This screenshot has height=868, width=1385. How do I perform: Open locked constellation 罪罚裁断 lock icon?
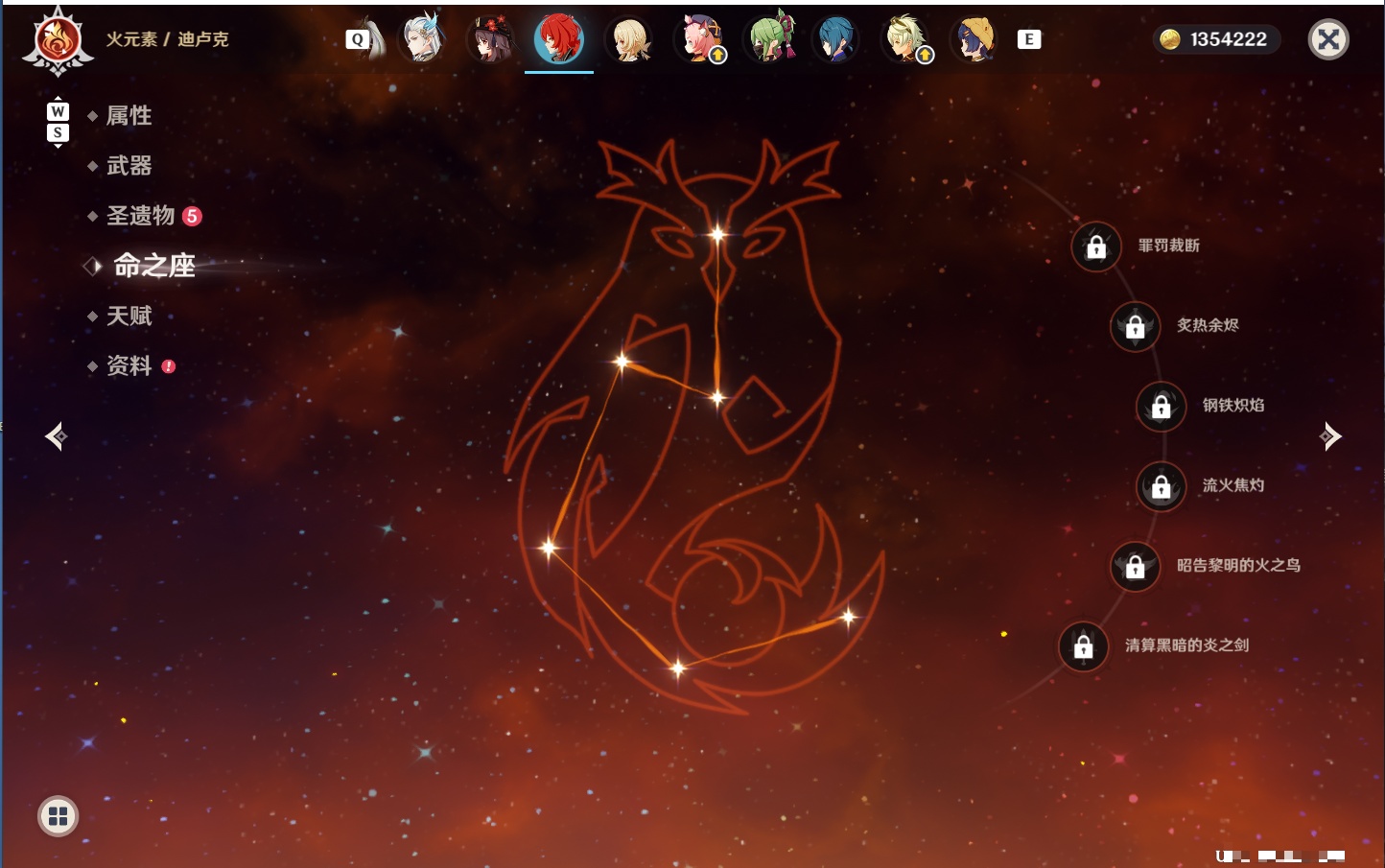[1096, 246]
